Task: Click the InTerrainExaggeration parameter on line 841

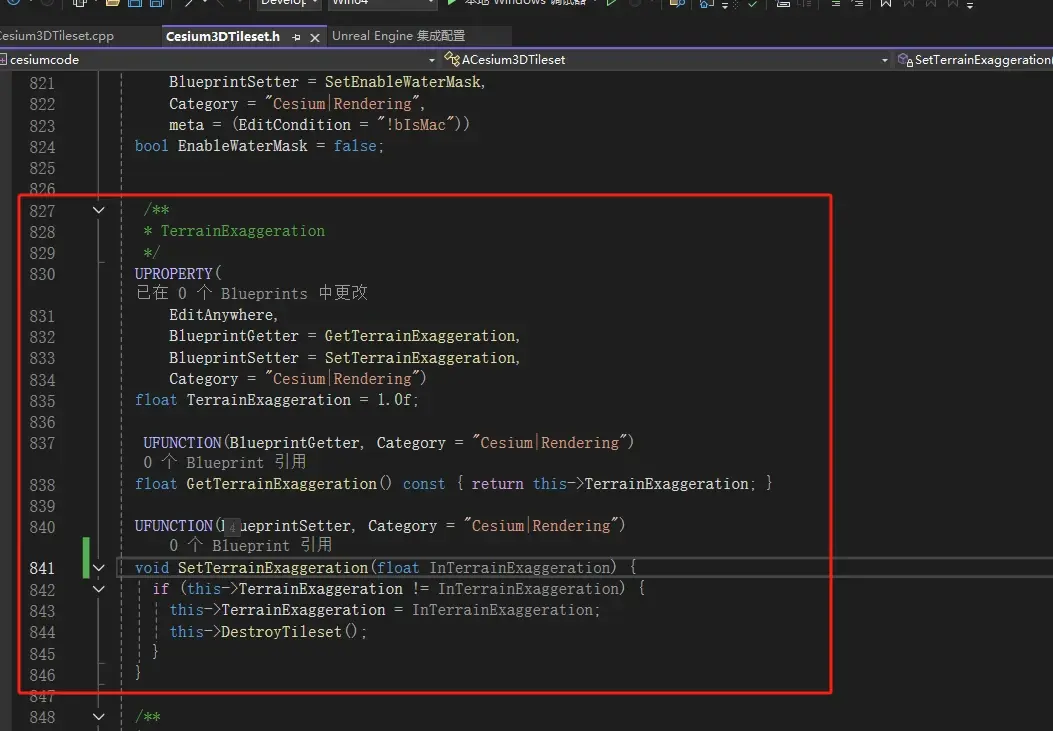Action: pyautogui.click(x=520, y=568)
